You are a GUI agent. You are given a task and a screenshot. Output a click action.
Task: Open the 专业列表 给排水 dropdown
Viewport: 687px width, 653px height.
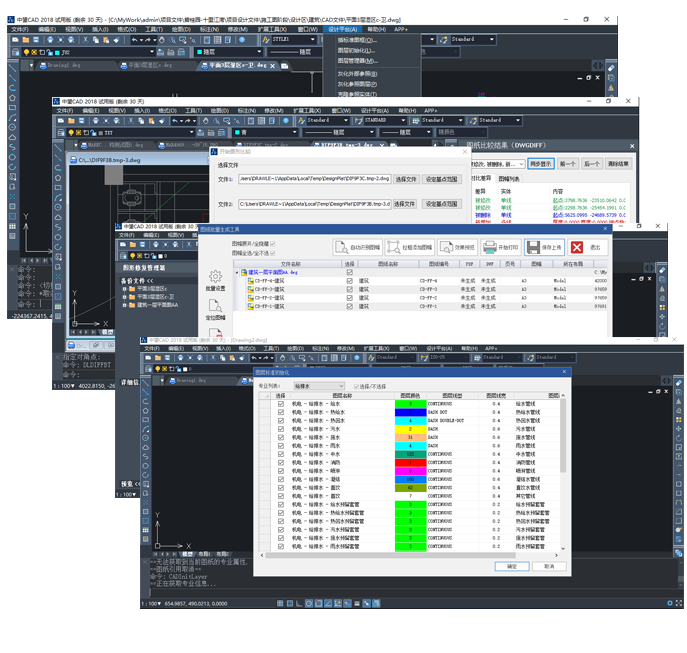318,385
